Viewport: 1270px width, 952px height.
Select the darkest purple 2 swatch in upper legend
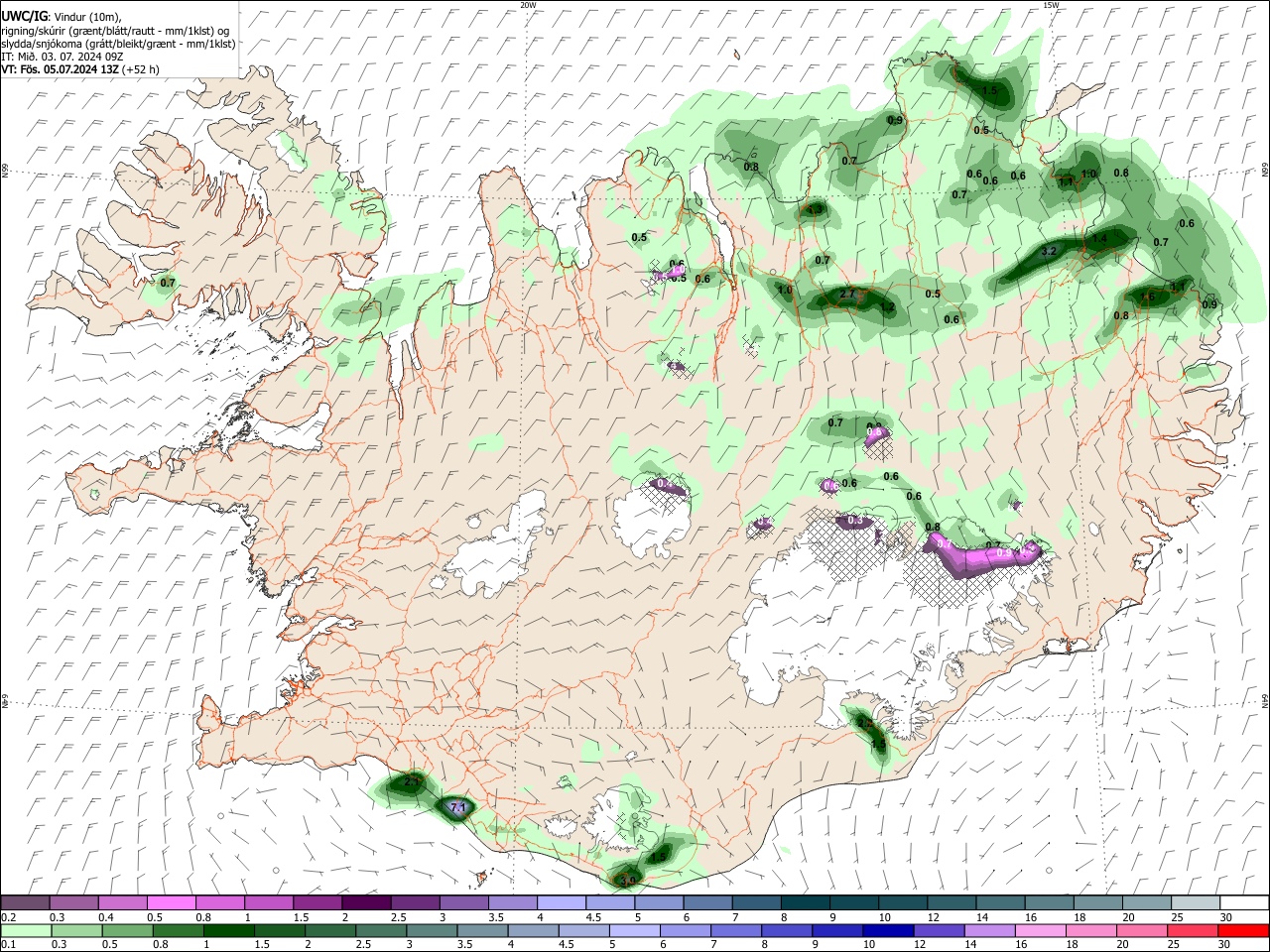(x=365, y=902)
